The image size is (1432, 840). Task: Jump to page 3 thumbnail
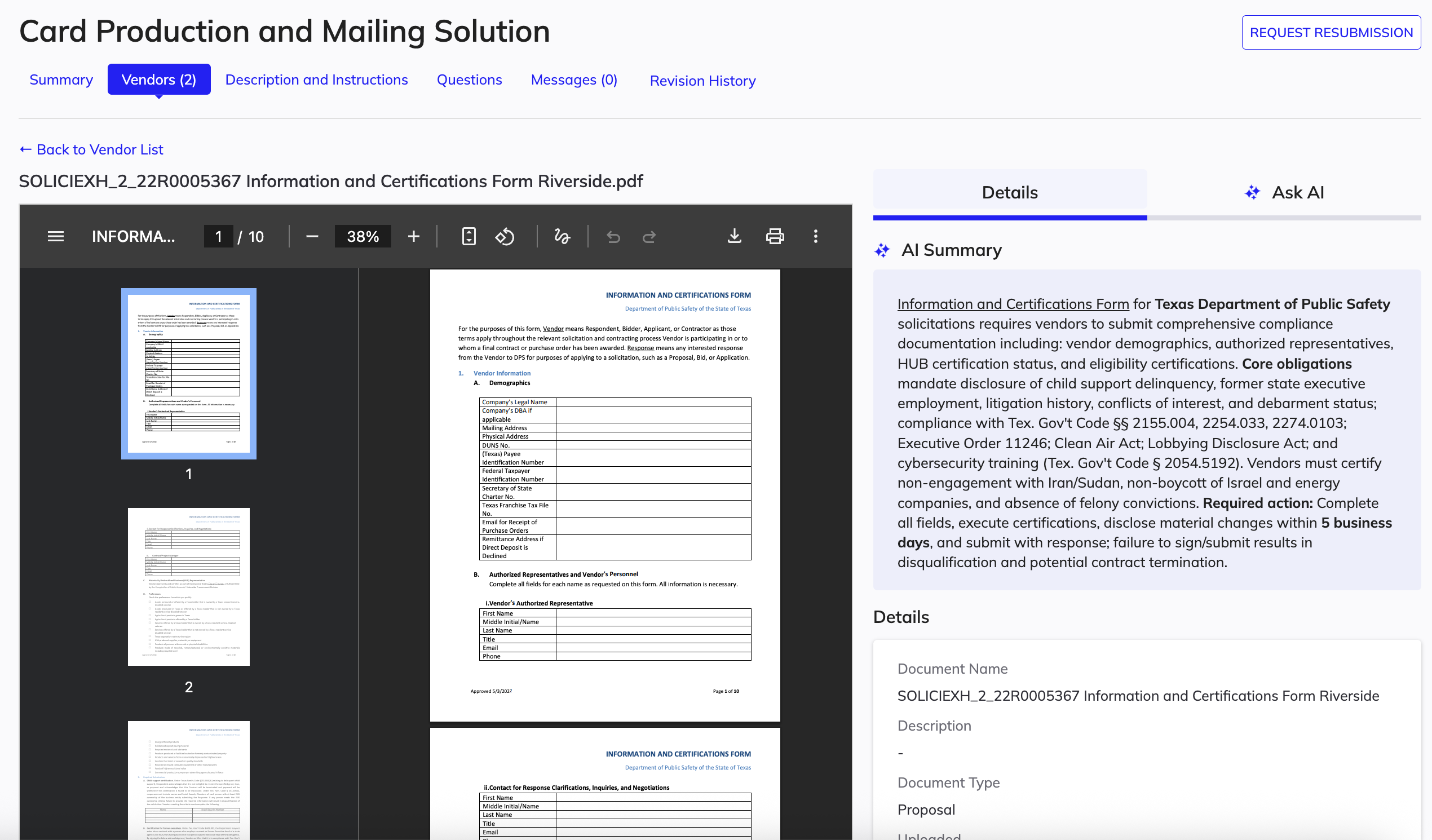(x=189, y=780)
